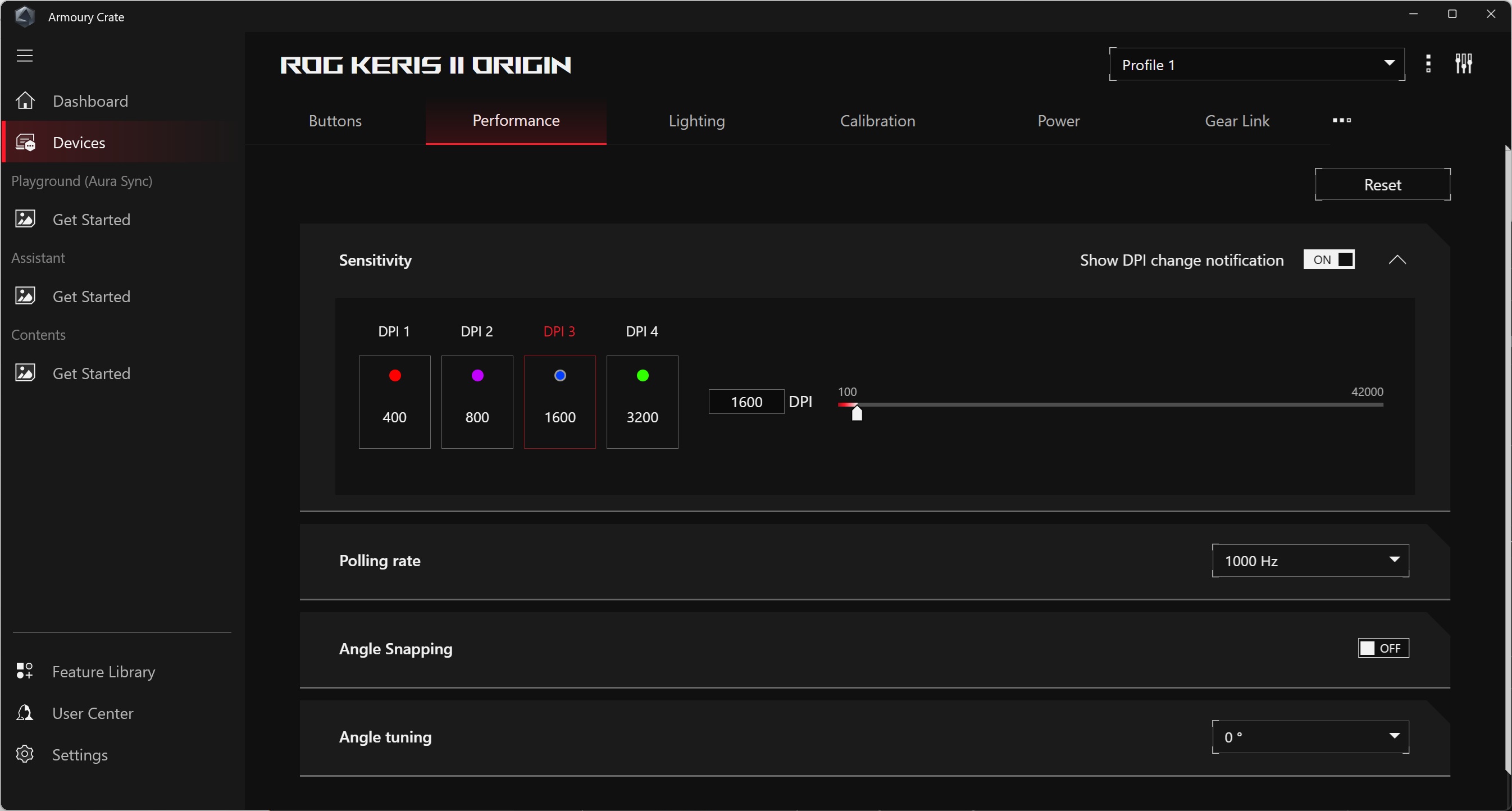Open the Polling rate 1000 Hz dropdown

point(1311,561)
